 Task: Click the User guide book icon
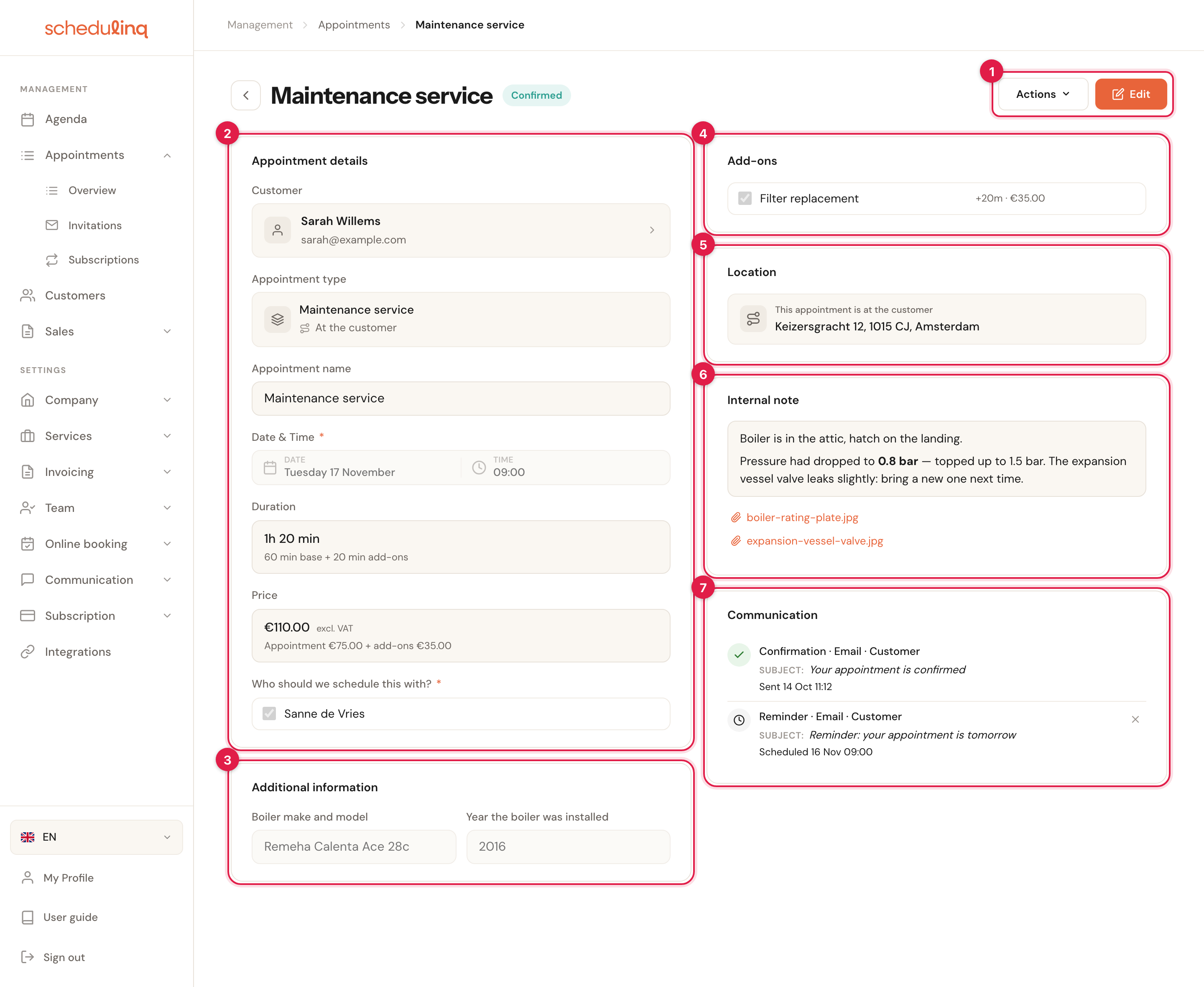point(27,917)
